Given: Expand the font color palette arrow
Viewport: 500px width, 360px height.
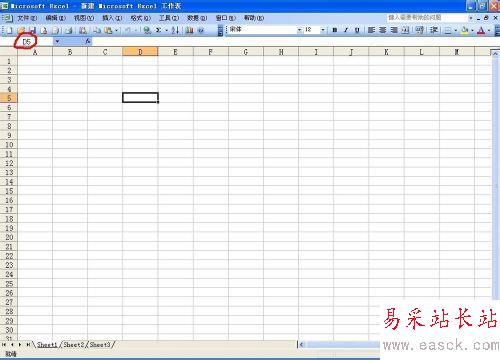Looking at the screenshot, I should [x=489, y=30].
